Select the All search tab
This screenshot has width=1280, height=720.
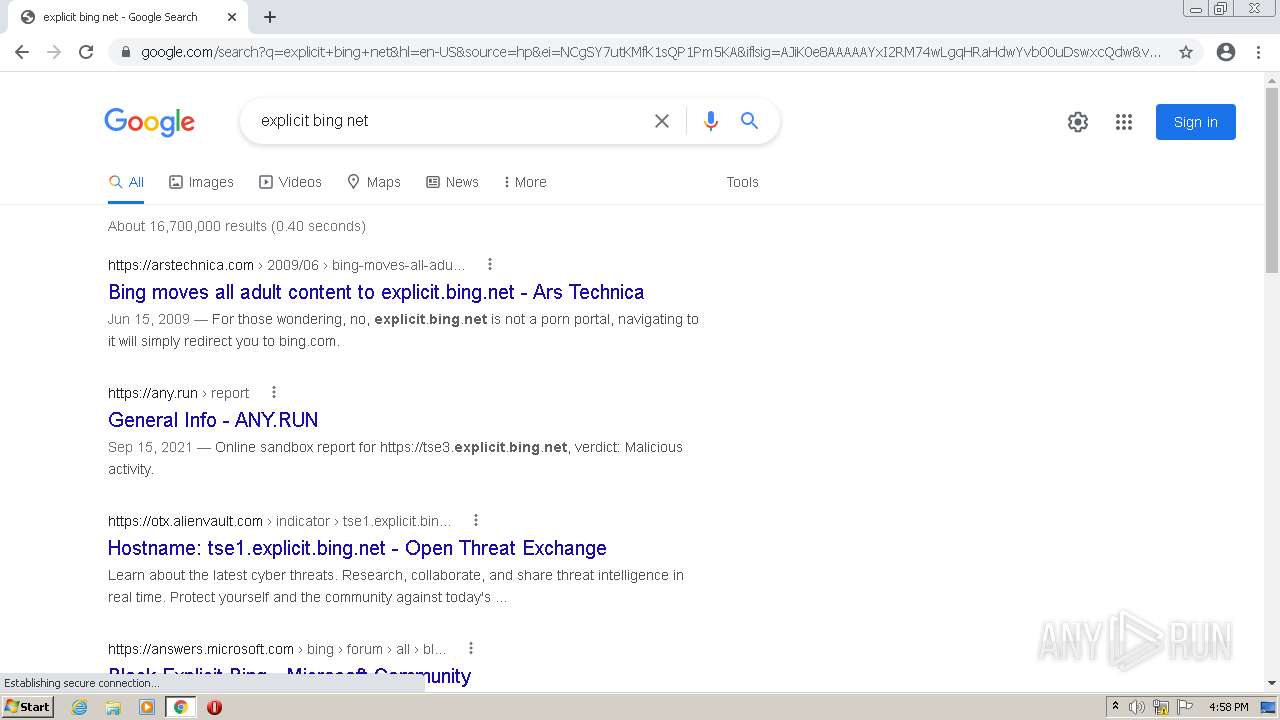click(x=126, y=182)
